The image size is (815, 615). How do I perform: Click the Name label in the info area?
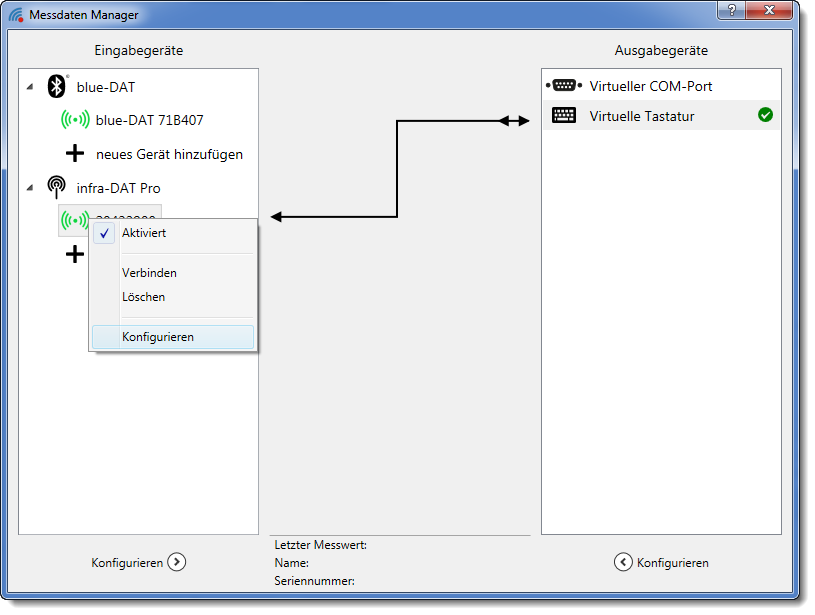[292, 563]
